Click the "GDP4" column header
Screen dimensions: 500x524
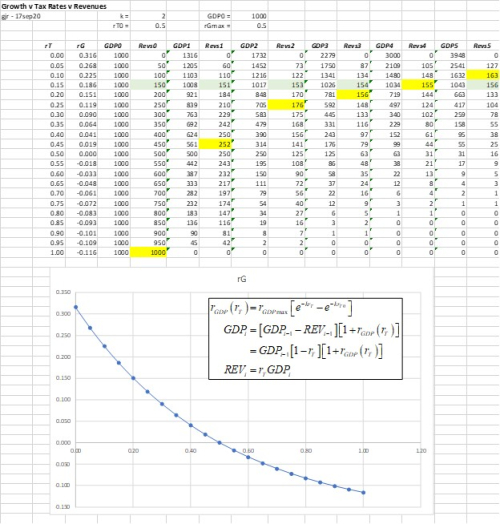(385, 45)
